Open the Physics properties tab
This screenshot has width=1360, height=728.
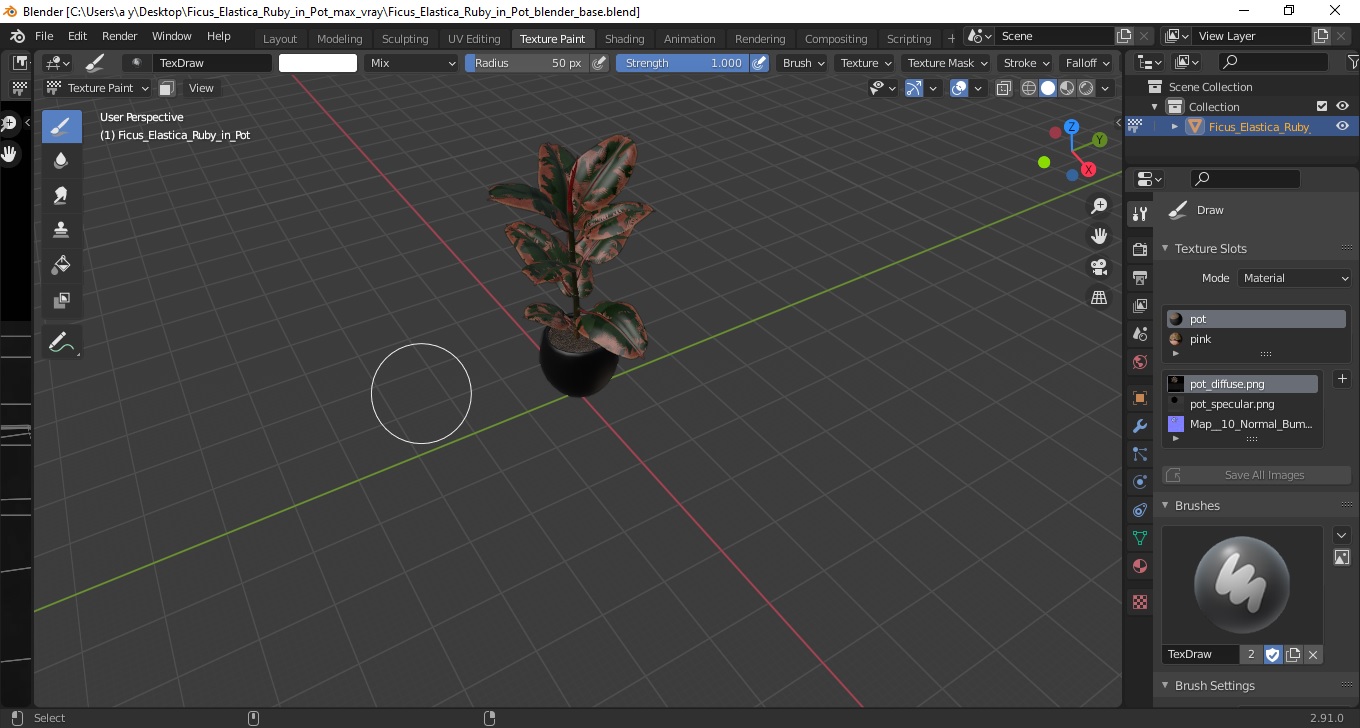click(x=1139, y=482)
